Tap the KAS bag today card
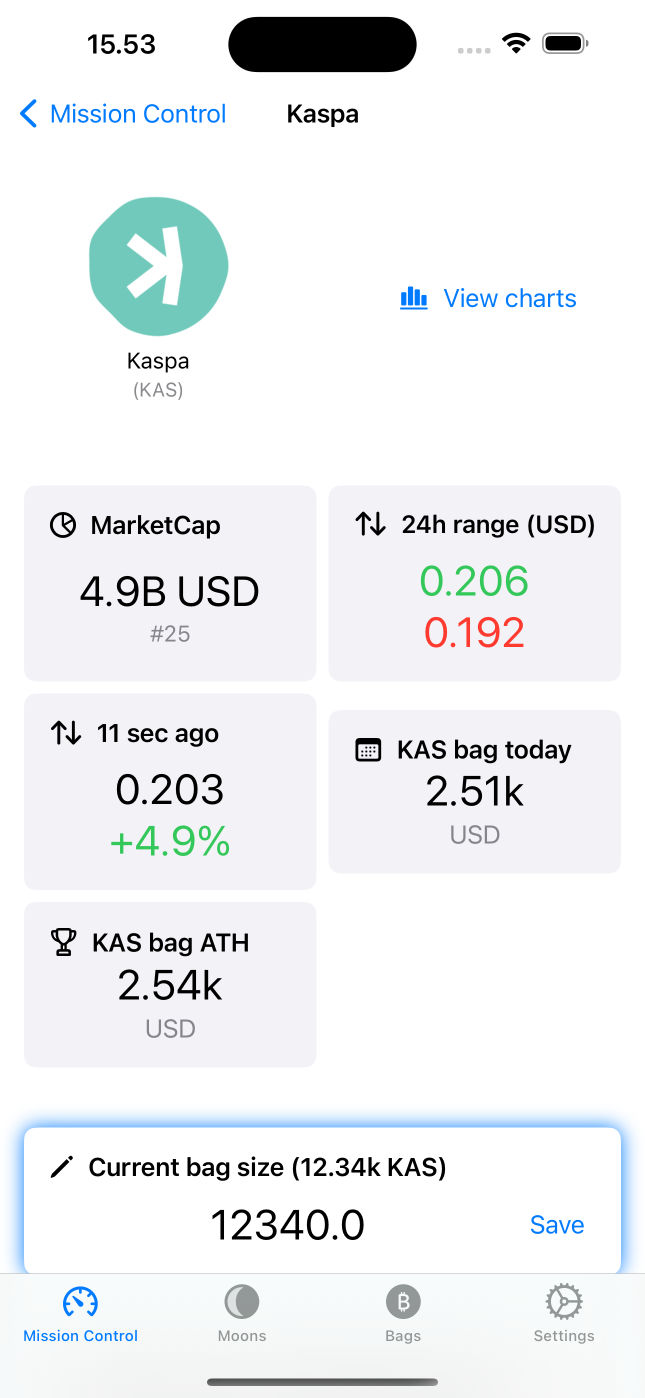The height and width of the screenshot is (1398, 645). (474, 791)
